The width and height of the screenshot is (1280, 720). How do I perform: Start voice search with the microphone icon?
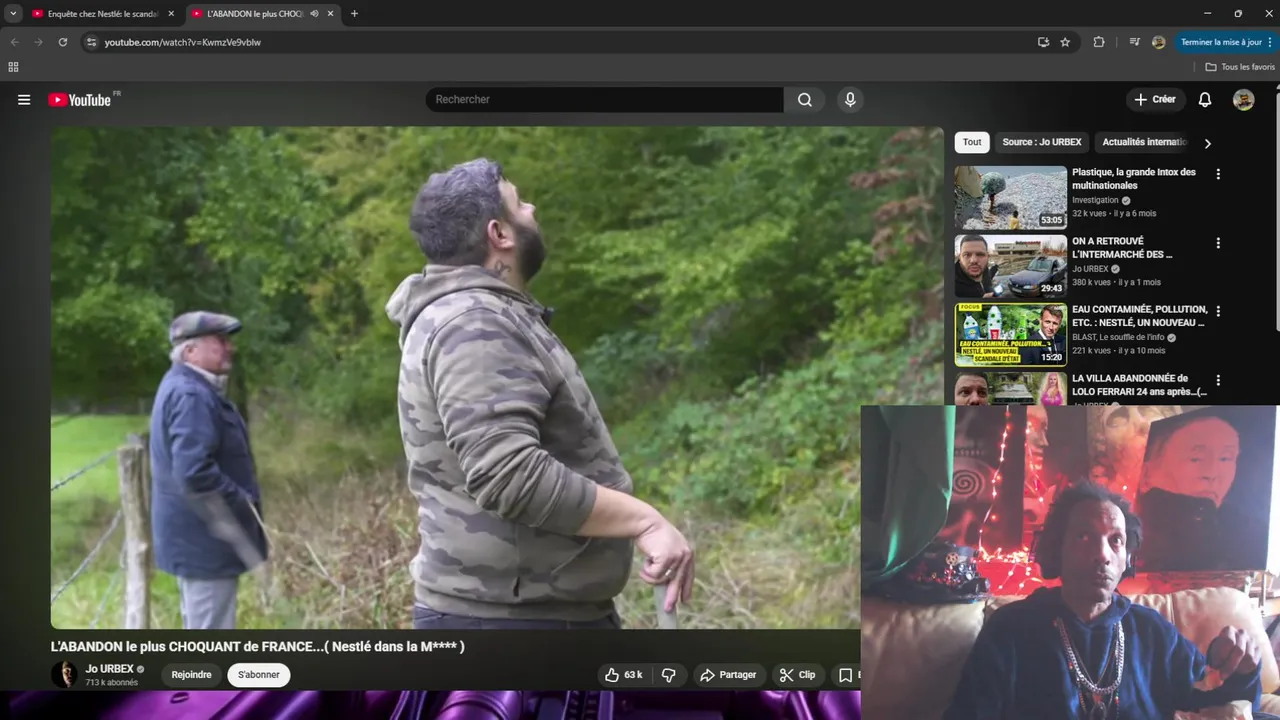(850, 100)
